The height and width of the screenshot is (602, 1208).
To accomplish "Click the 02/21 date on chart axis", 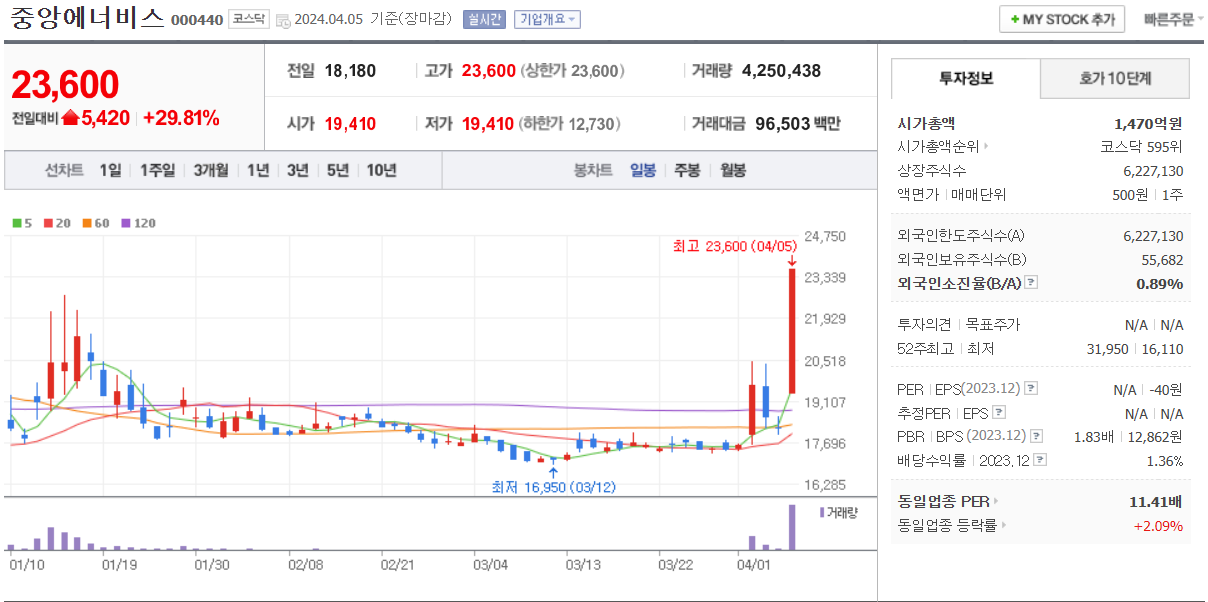I will click(x=397, y=564).
